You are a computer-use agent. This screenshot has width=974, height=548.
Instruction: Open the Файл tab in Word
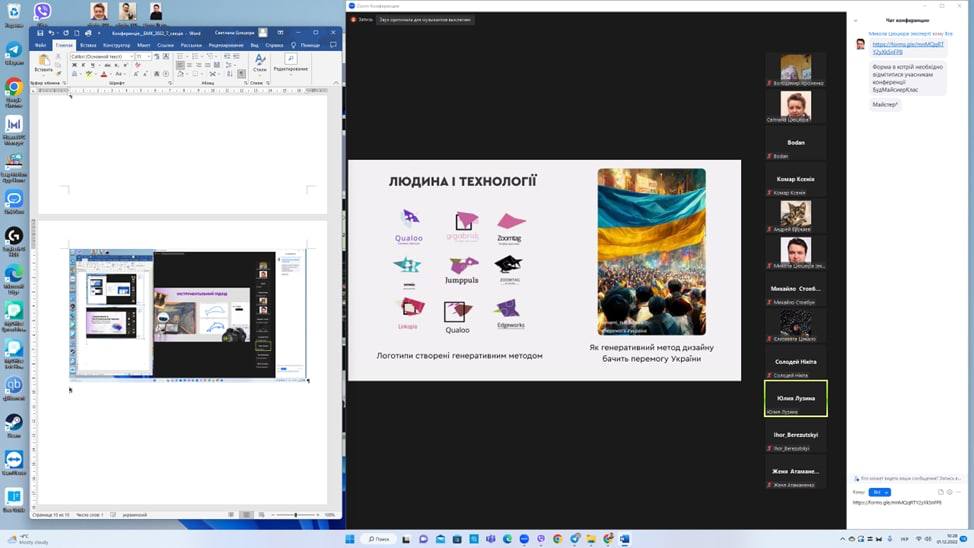41,45
